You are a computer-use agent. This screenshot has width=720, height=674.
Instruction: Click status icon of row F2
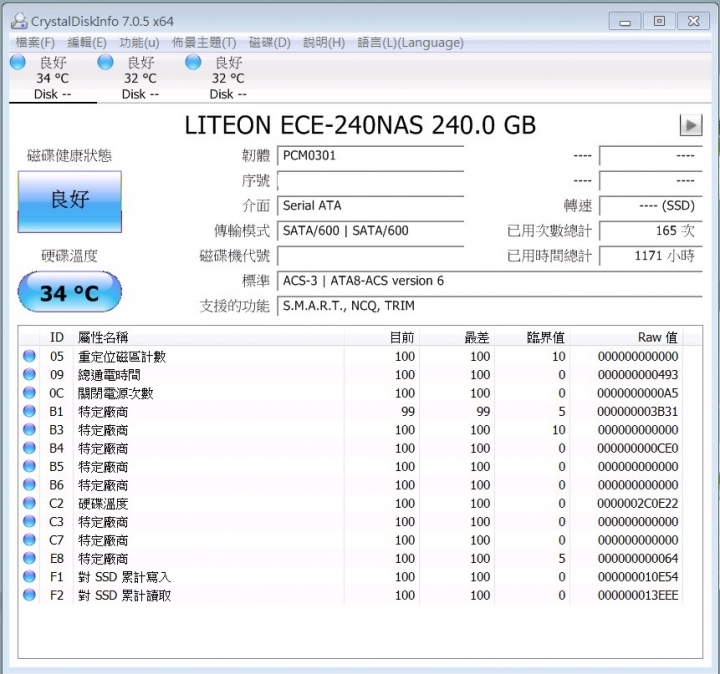click(29, 595)
